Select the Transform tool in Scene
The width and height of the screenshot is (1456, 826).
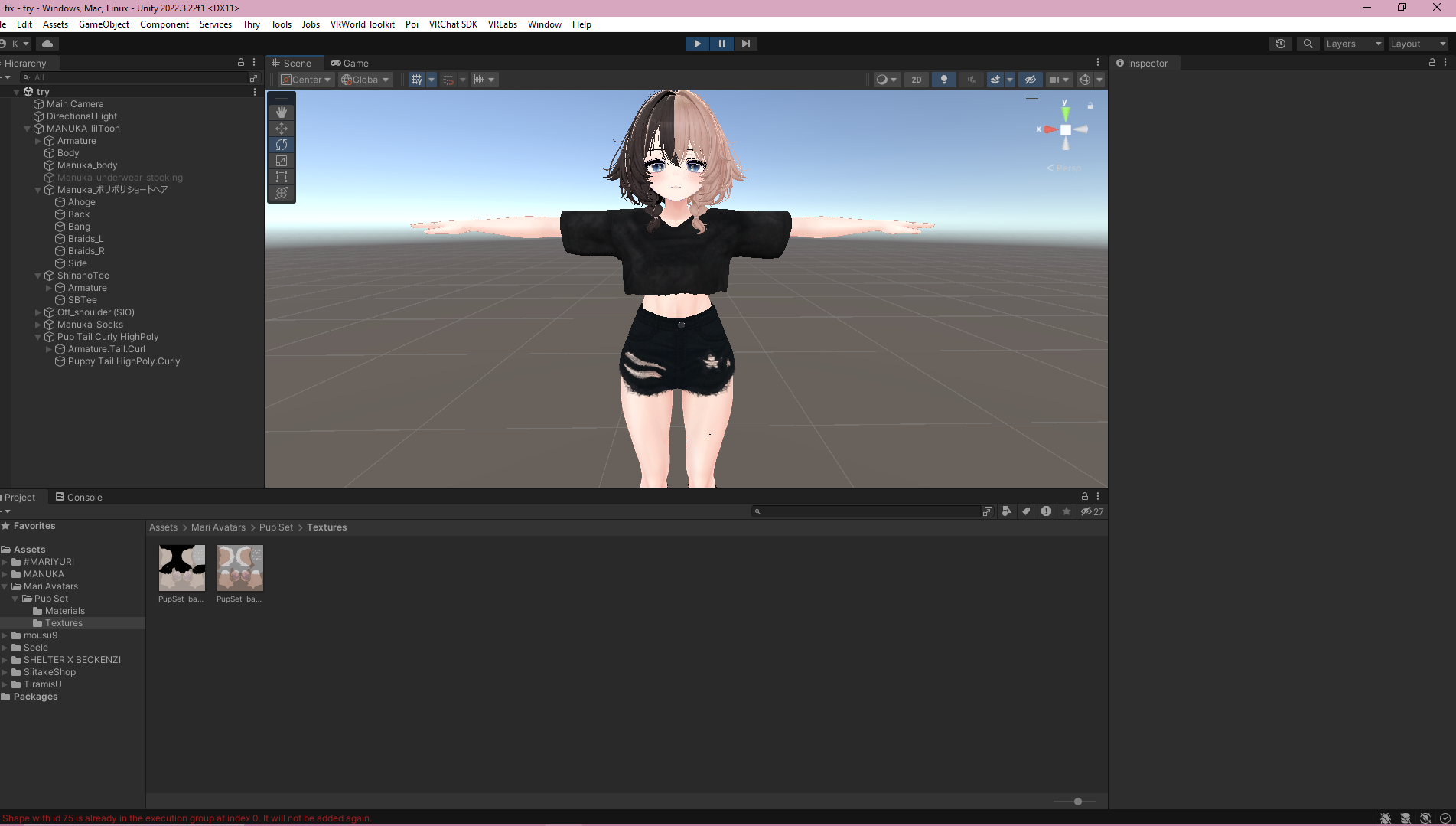[282, 193]
